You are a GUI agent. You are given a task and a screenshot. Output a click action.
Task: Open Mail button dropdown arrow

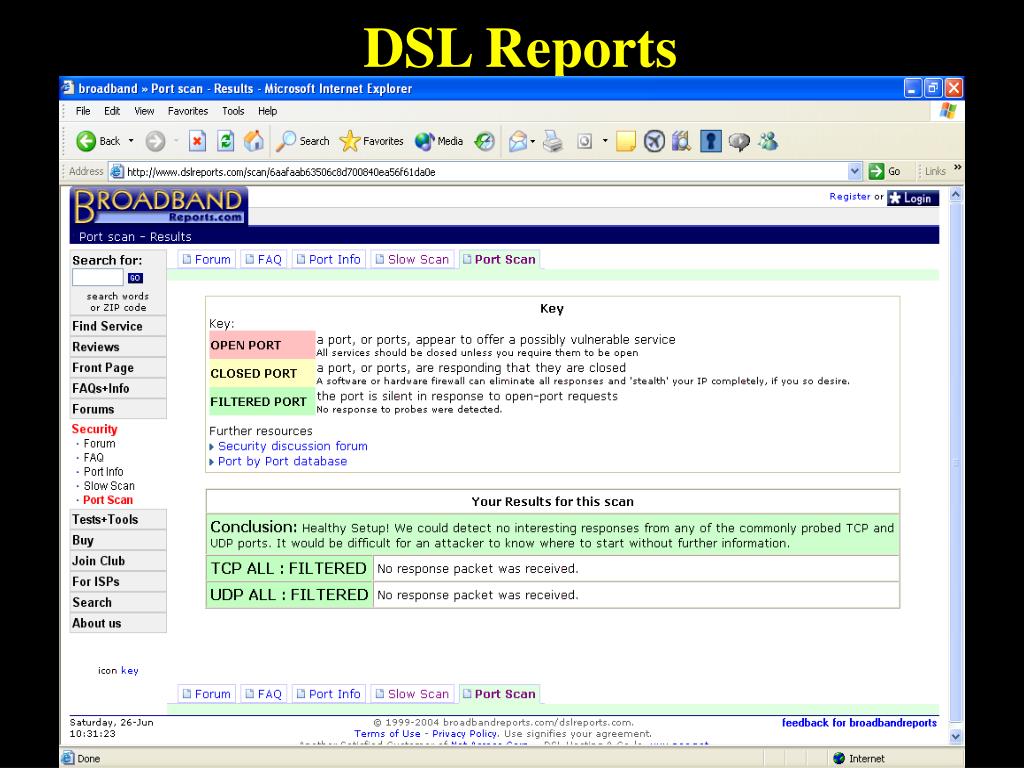(x=533, y=141)
